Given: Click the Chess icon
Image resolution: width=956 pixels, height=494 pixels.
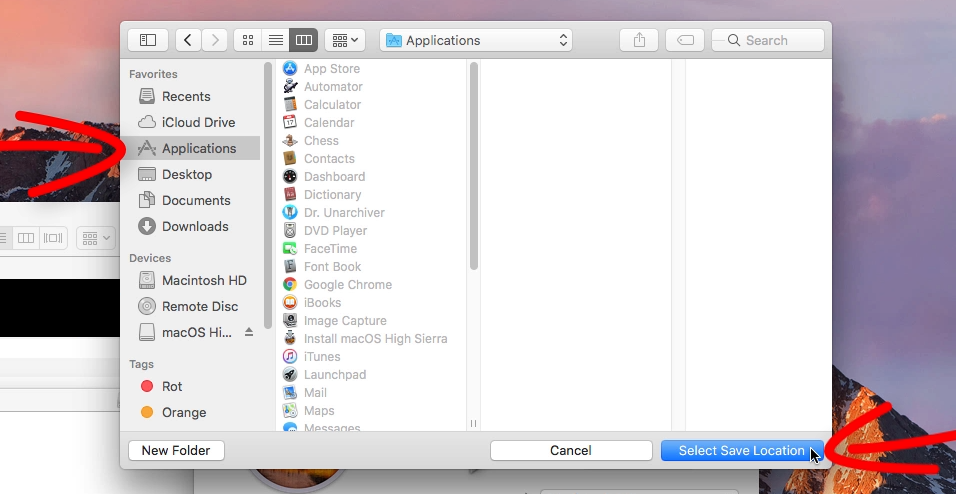Looking at the screenshot, I should pos(290,140).
